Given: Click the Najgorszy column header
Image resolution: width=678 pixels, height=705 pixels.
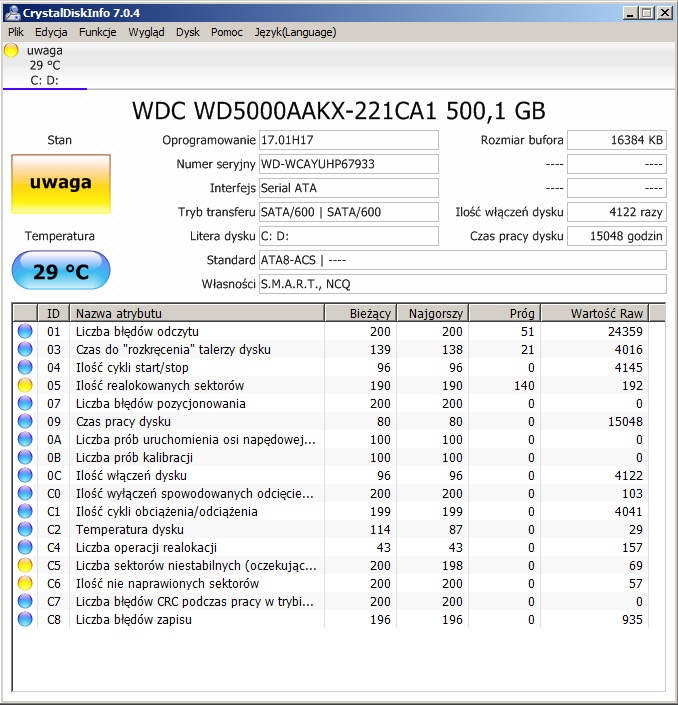Looking at the screenshot, I should (x=433, y=313).
